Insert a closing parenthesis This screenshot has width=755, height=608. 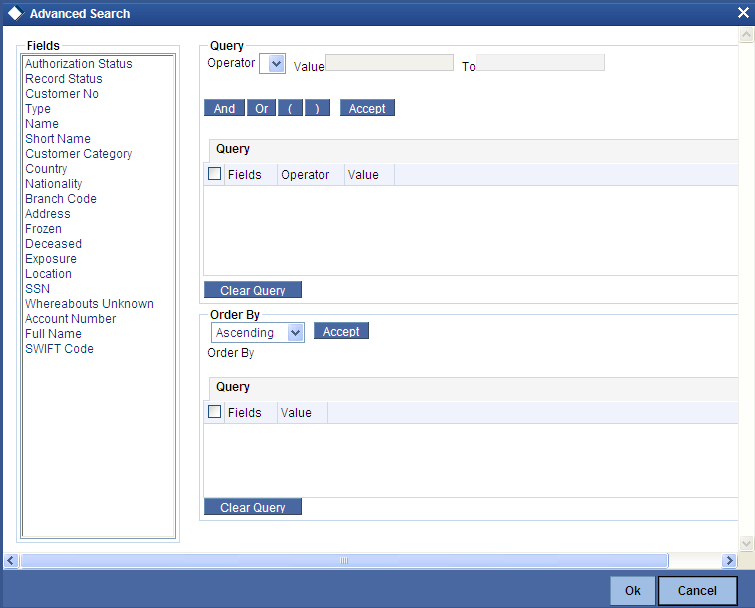(317, 108)
